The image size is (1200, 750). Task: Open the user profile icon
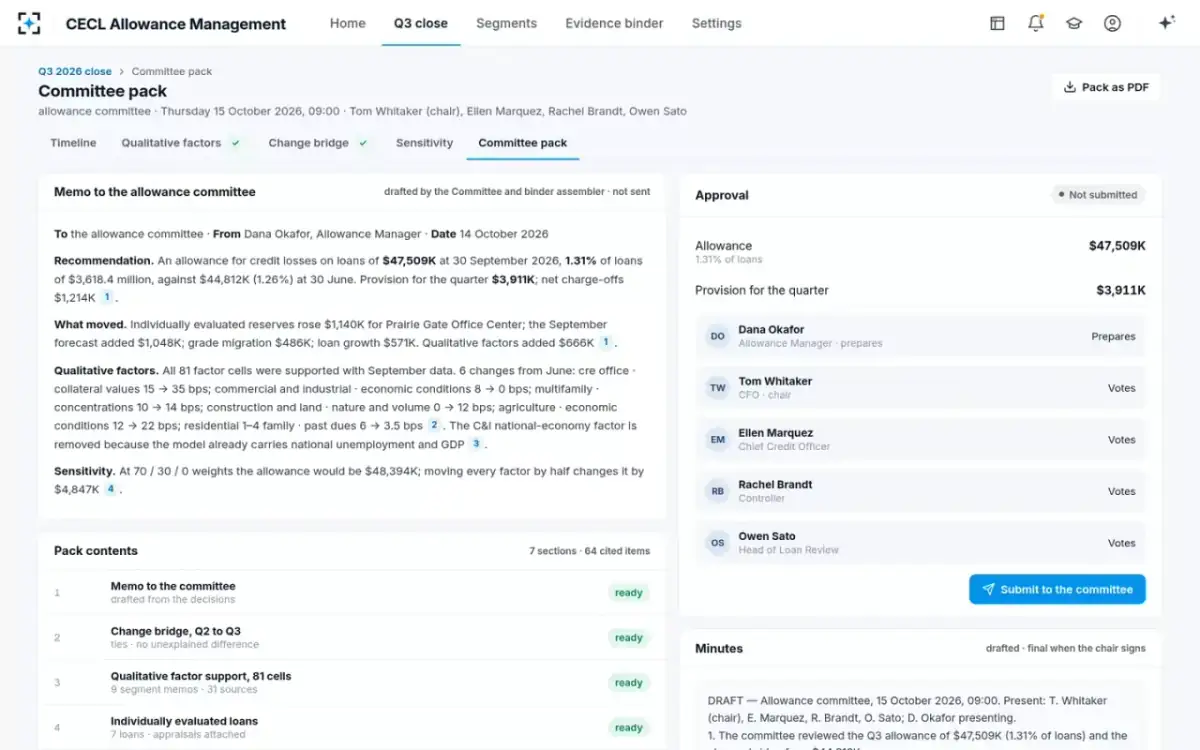[x=1112, y=23]
